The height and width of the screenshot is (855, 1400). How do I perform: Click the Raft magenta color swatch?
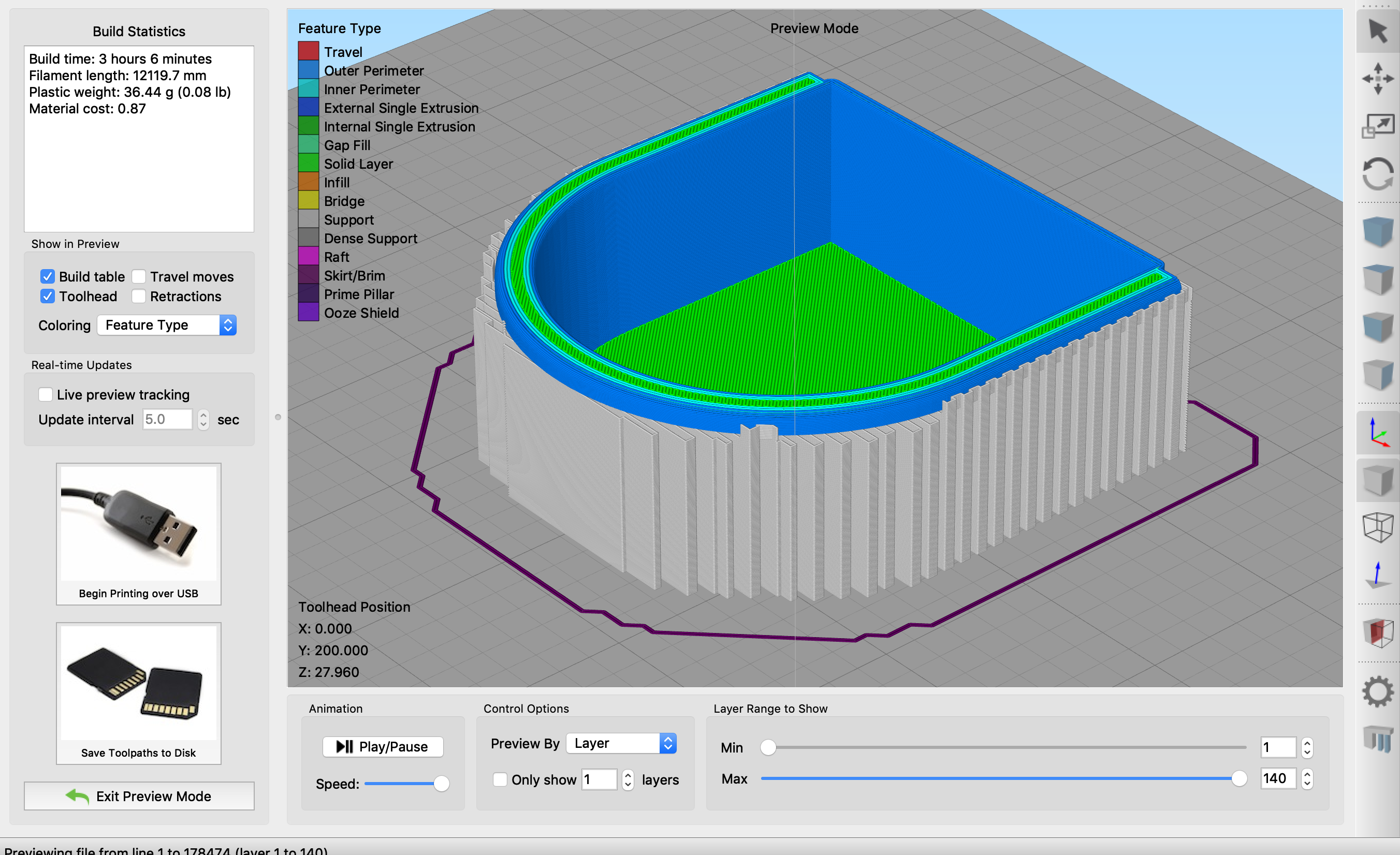click(309, 256)
